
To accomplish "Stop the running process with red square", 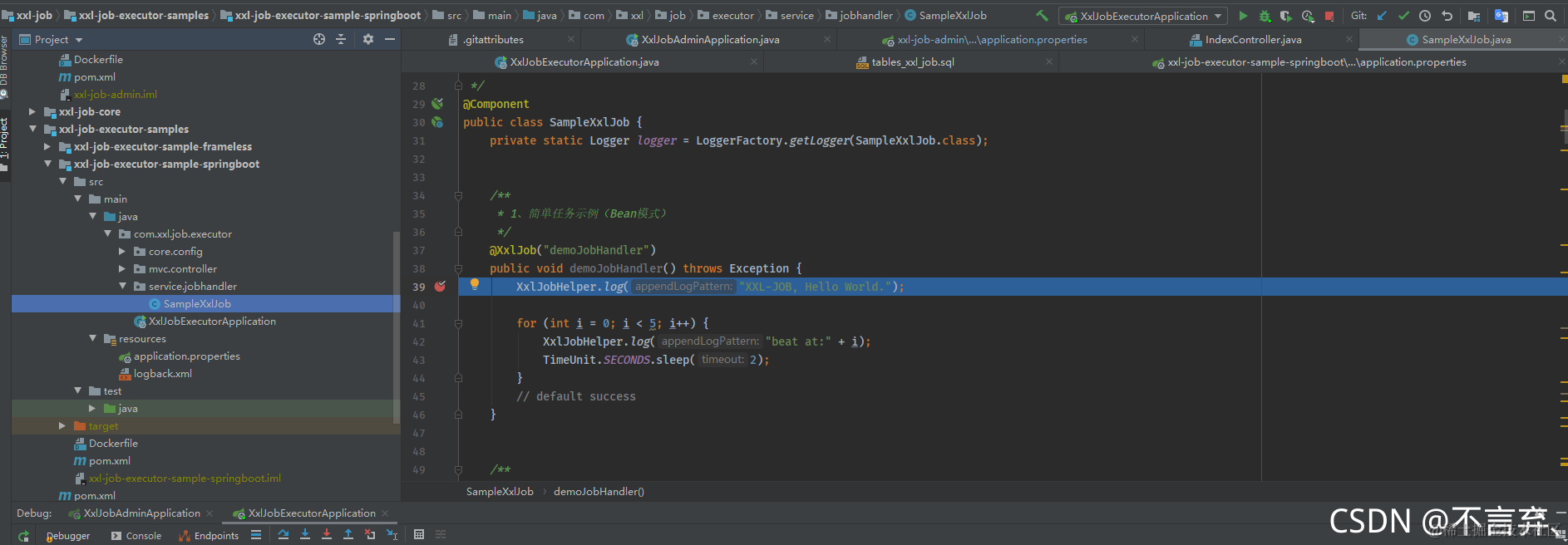I will (1329, 16).
